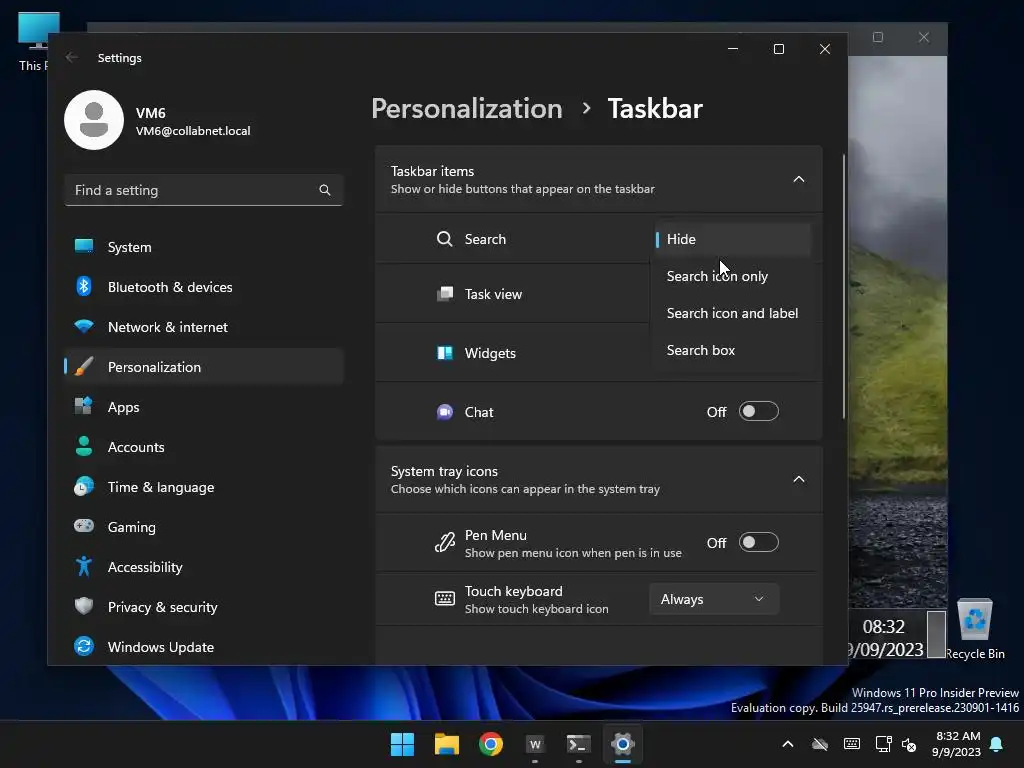Open Bluetooth & devices settings
Screen dimensions: 1024x768
pos(204,287)
